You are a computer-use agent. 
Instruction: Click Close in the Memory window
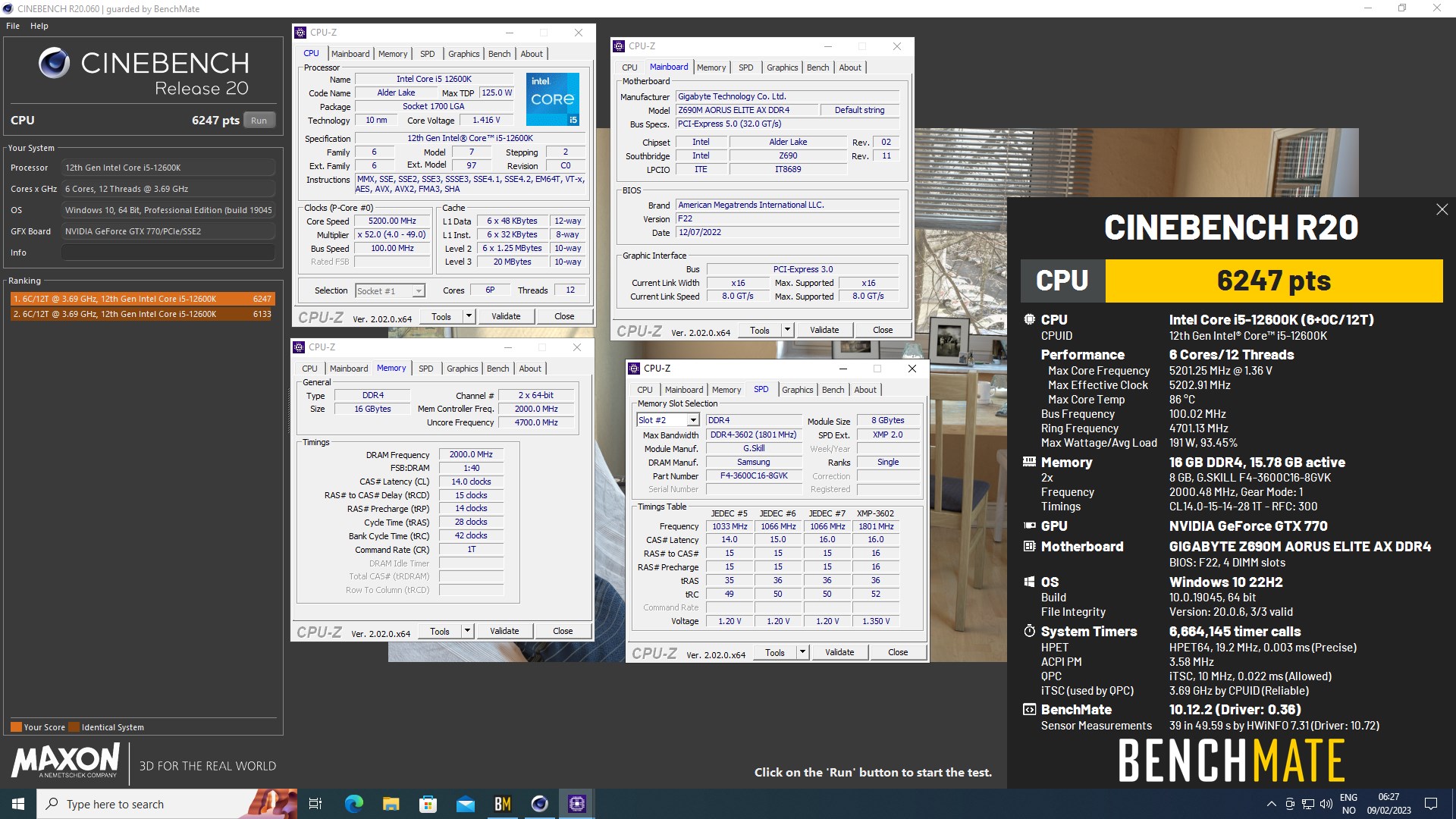click(x=563, y=631)
